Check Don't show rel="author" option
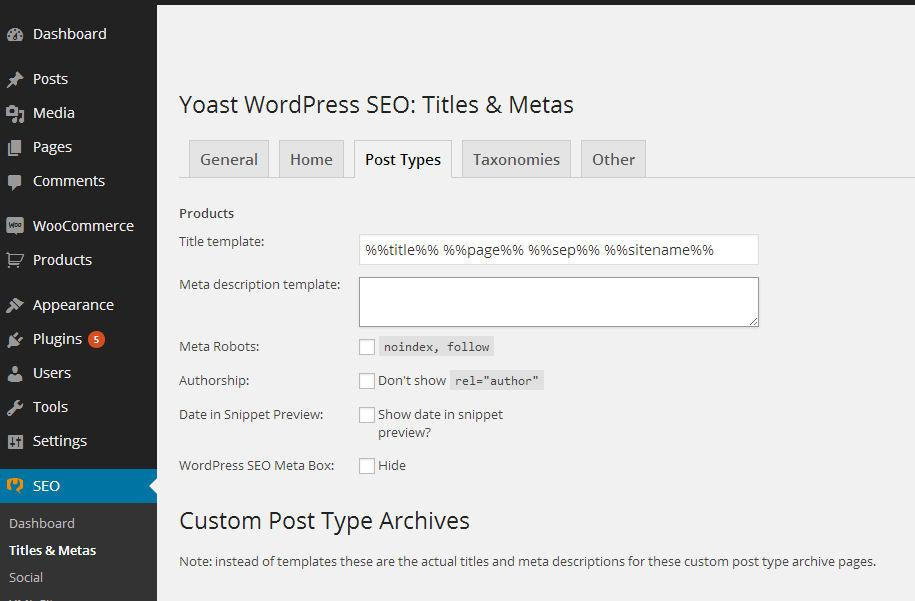Screen dimensions: 915x601 [367, 381]
